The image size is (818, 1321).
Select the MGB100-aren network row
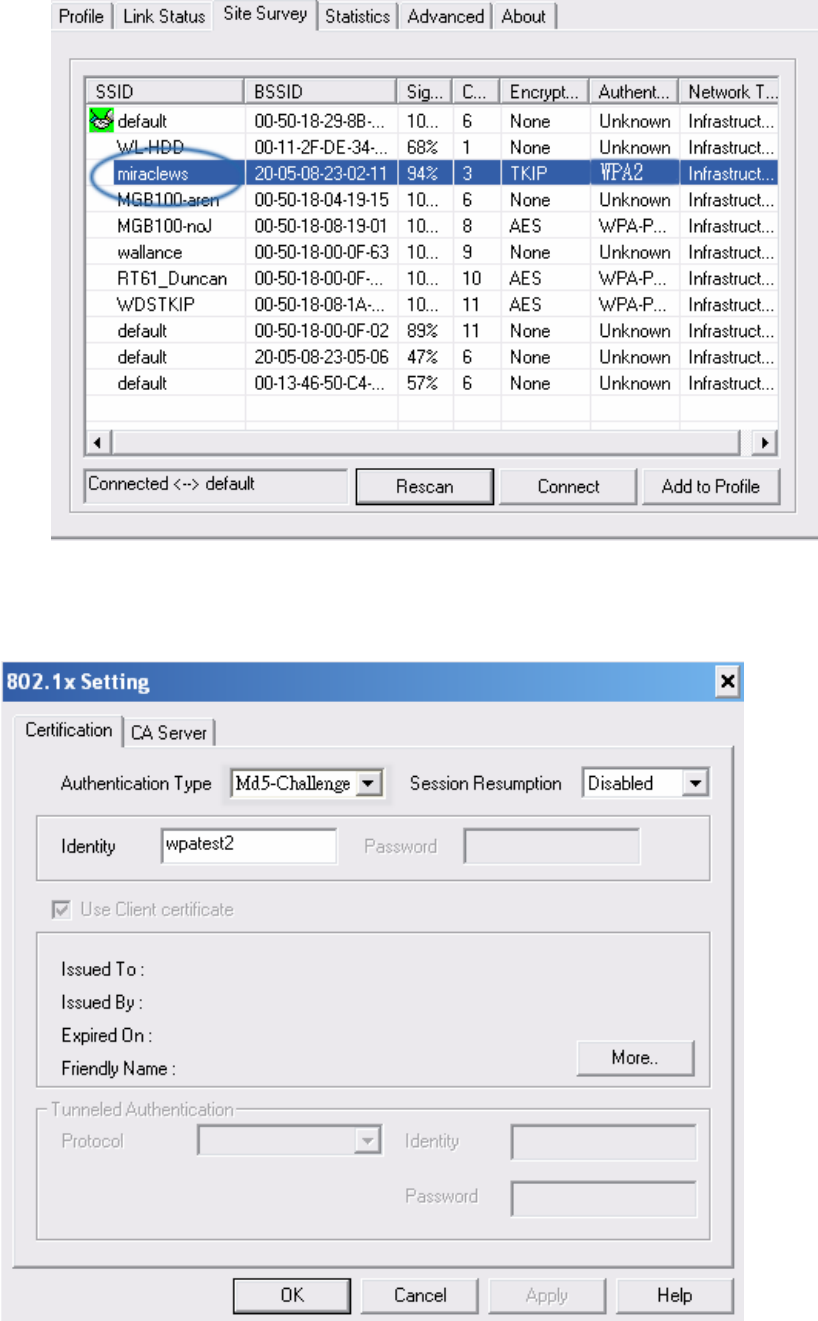[x=432, y=200]
